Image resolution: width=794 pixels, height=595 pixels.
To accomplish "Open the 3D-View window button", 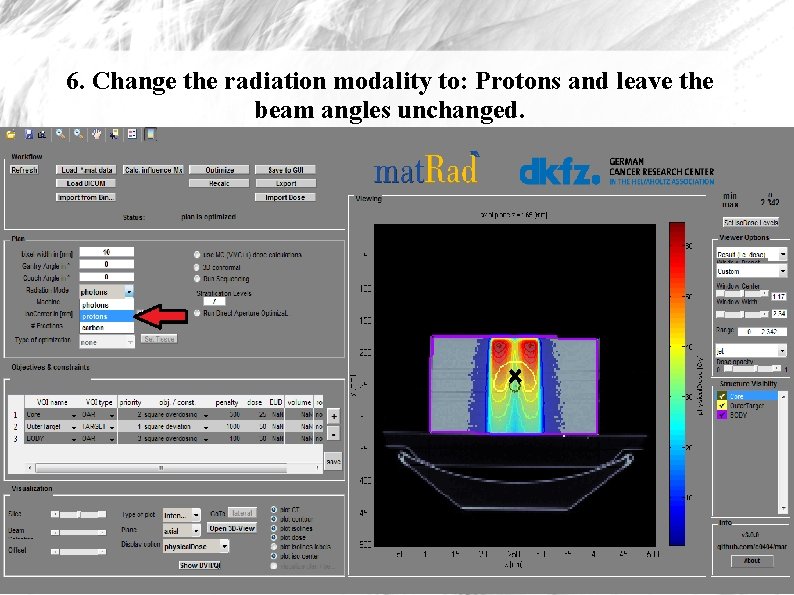I will pyautogui.click(x=232, y=528).
